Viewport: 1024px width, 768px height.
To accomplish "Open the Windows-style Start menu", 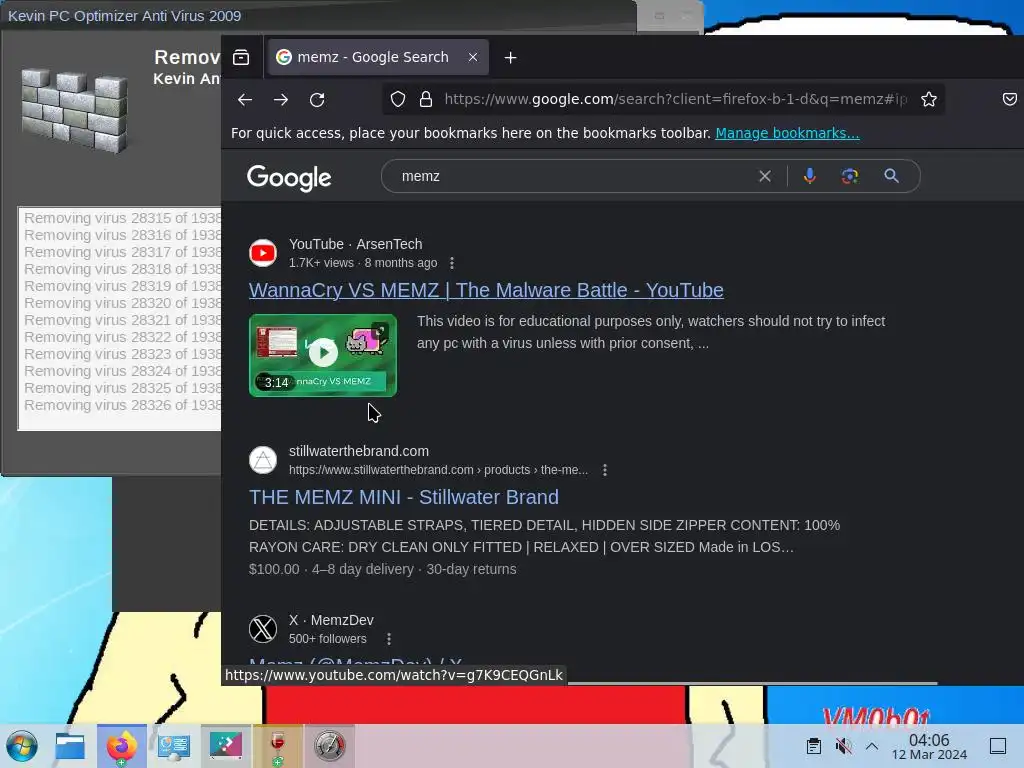I will [x=22, y=746].
